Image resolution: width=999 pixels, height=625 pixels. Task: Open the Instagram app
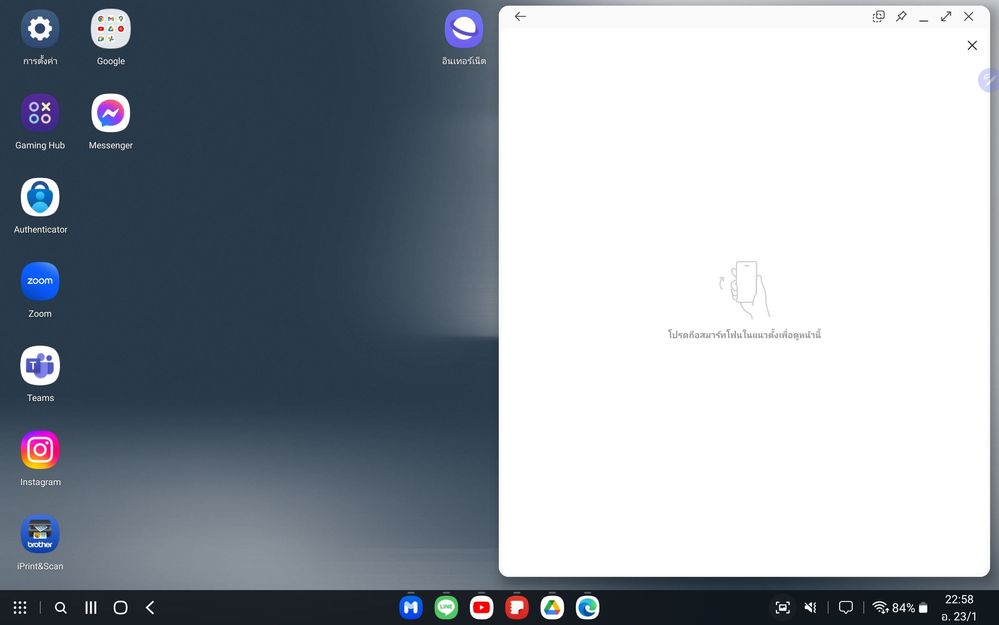40,450
